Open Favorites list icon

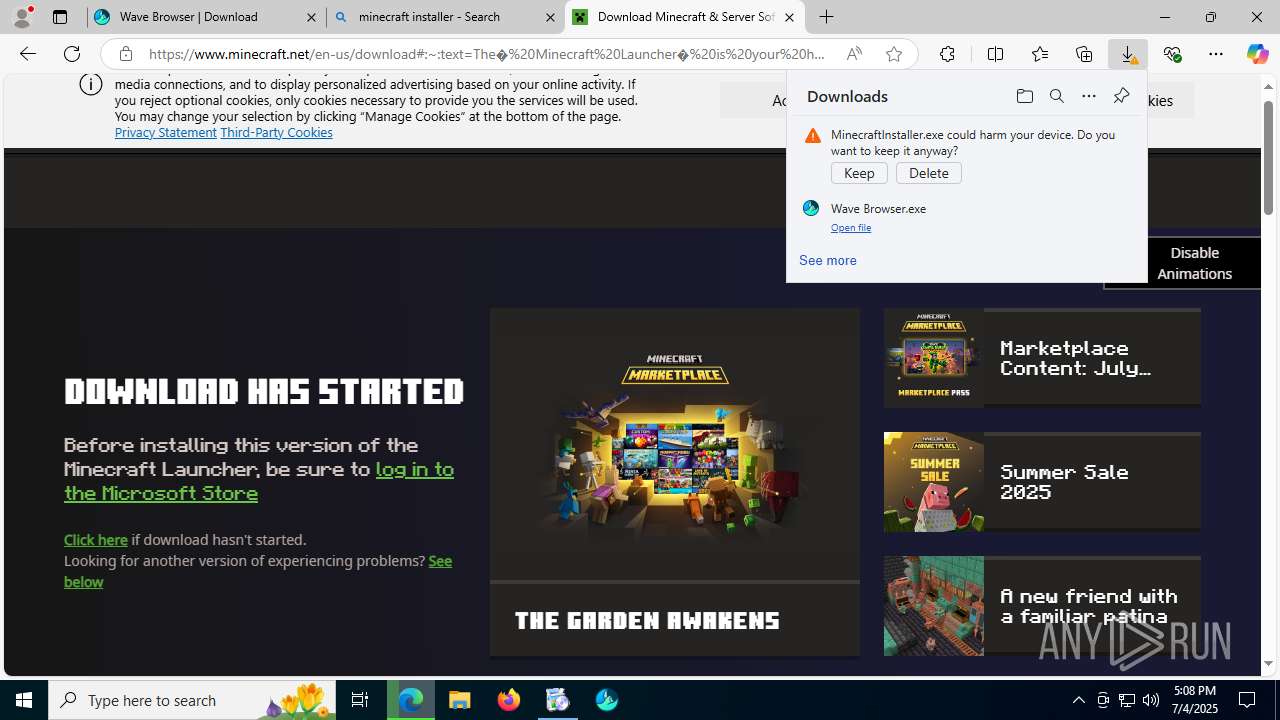[x=1040, y=54]
